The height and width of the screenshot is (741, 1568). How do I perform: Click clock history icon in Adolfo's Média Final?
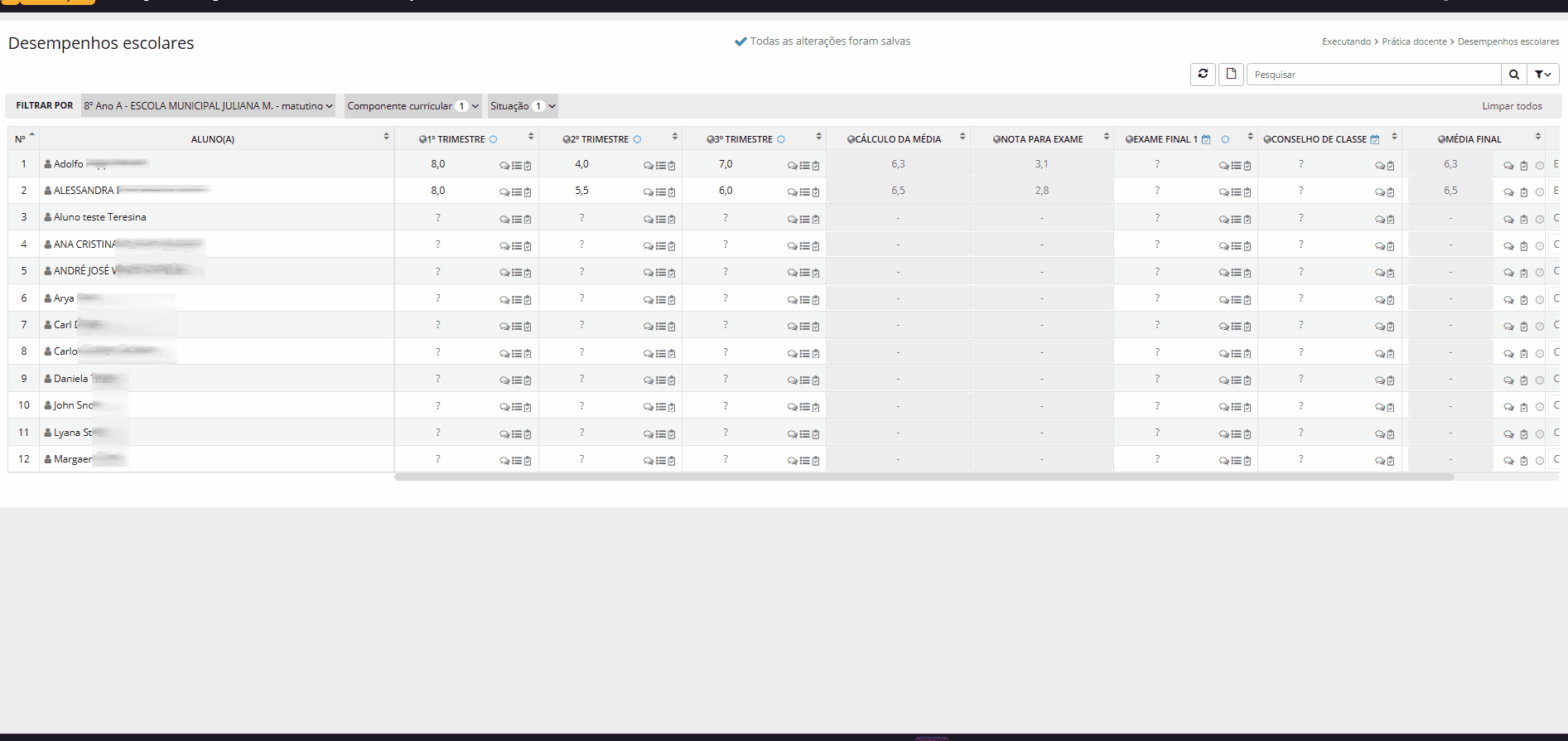pyautogui.click(x=1540, y=166)
